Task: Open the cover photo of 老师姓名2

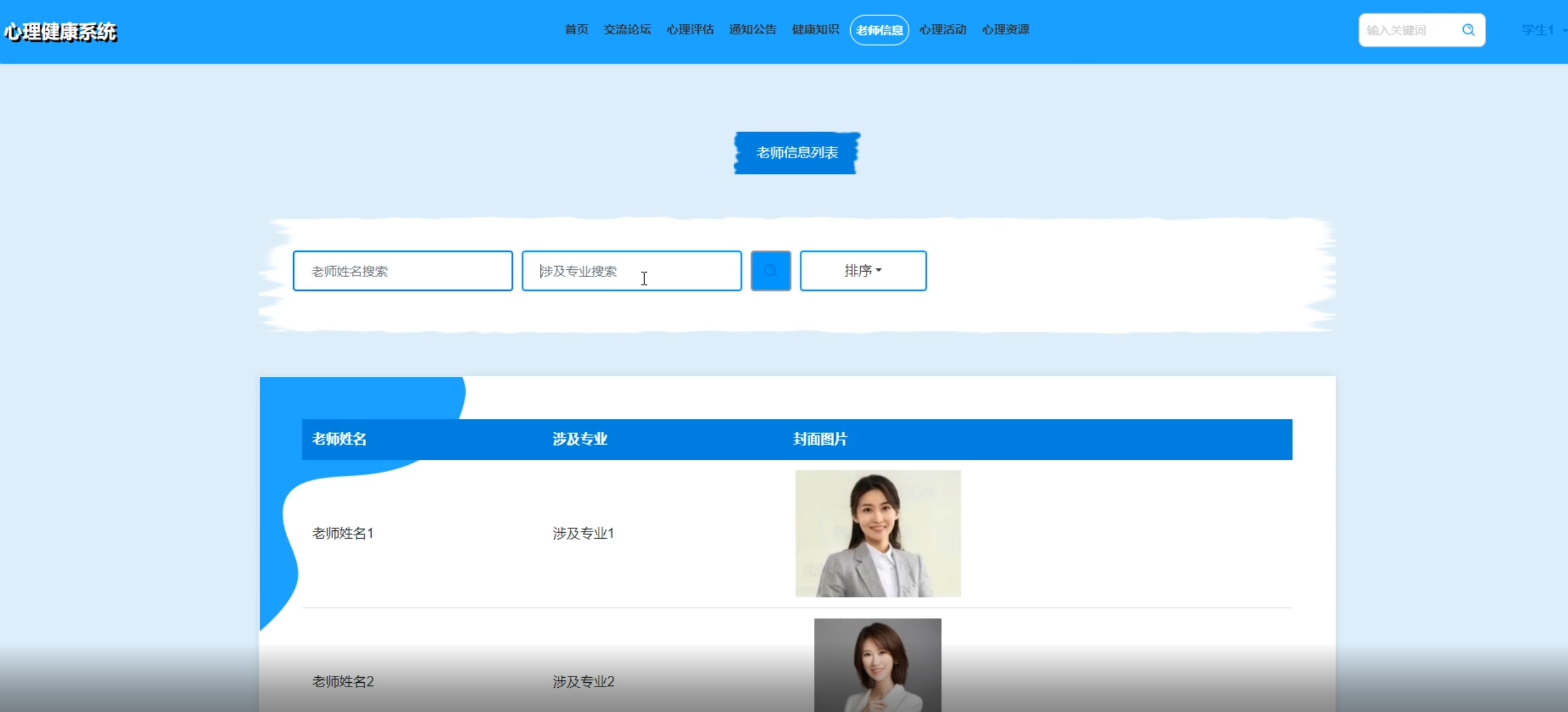Action: pyautogui.click(x=877, y=664)
